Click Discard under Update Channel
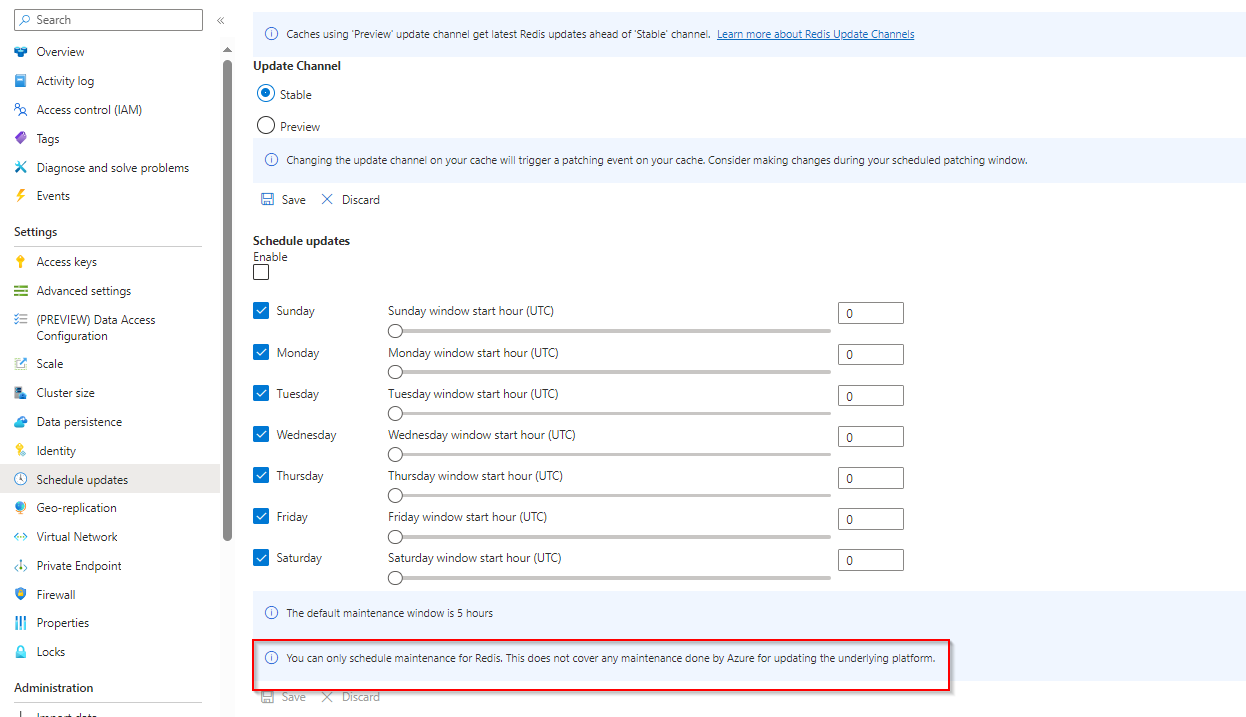This screenshot has height=717, width=1246. [350, 200]
